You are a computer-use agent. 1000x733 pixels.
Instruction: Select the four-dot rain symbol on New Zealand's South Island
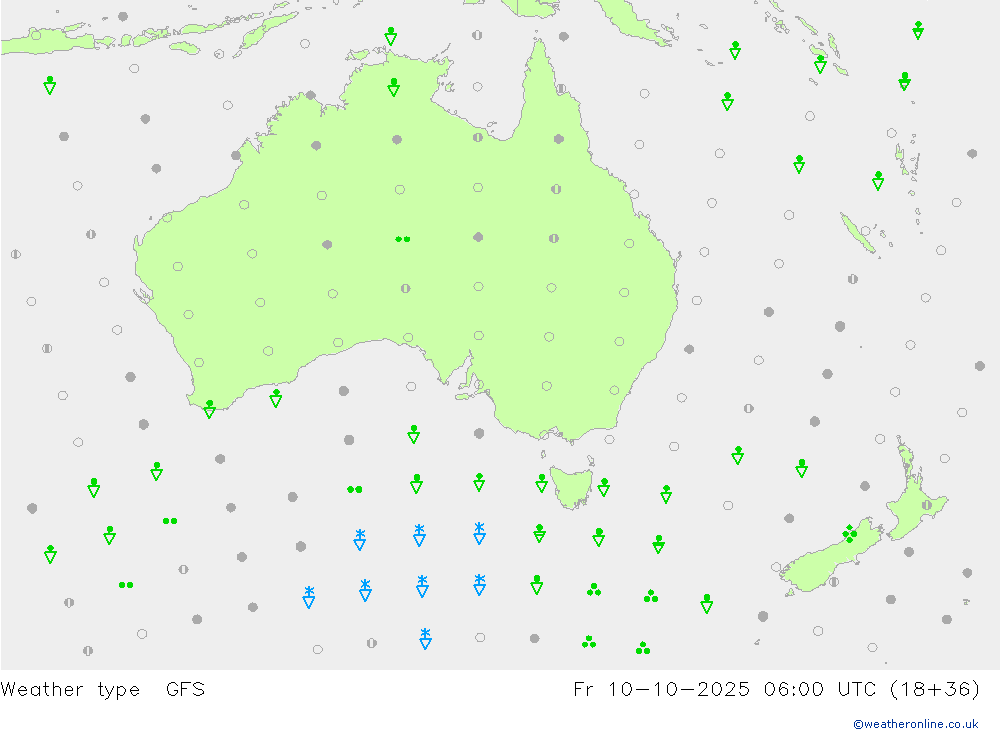pyautogui.click(x=849, y=533)
